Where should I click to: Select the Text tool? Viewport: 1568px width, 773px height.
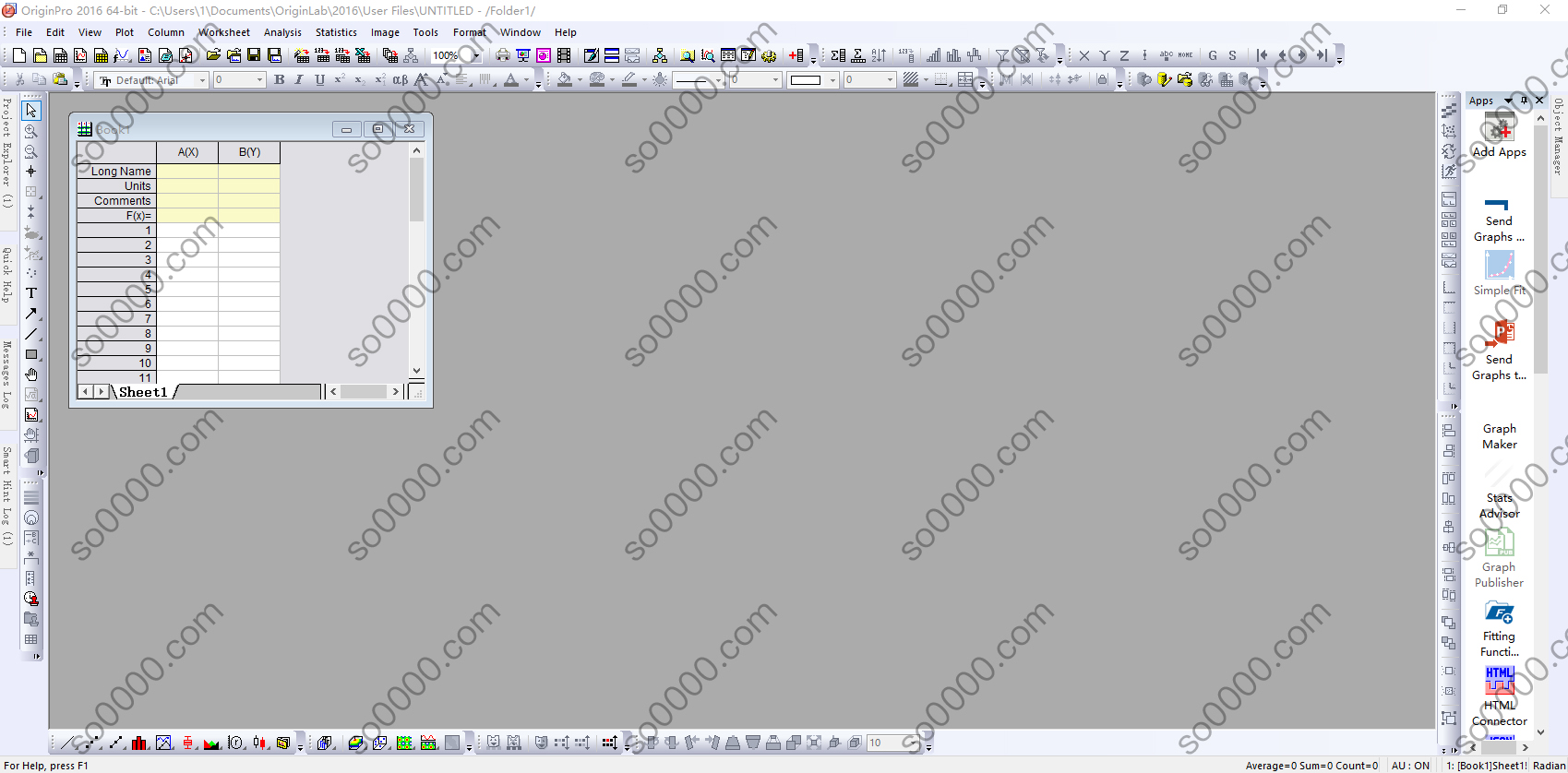point(31,293)
